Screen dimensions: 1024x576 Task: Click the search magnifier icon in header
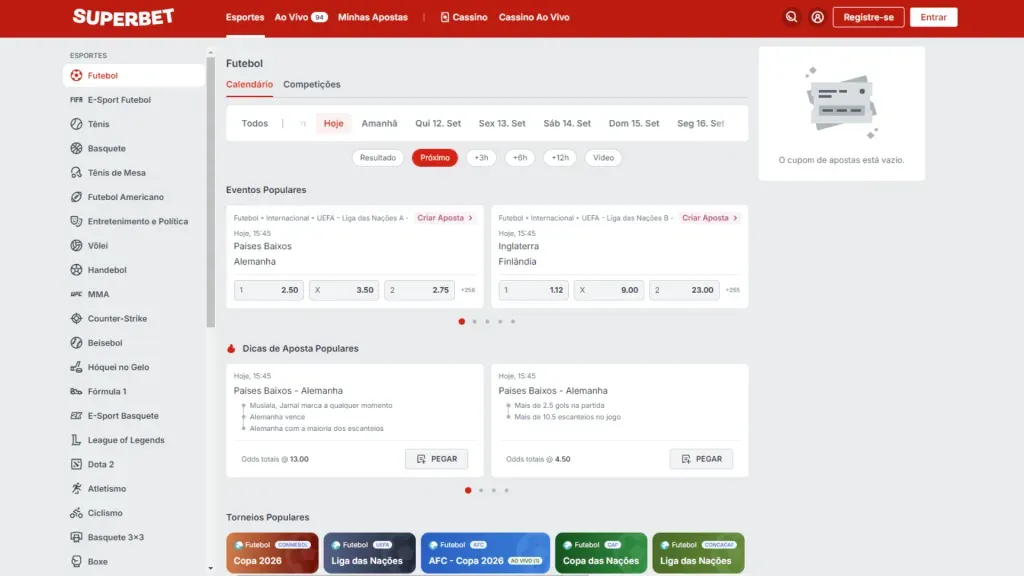791,17
